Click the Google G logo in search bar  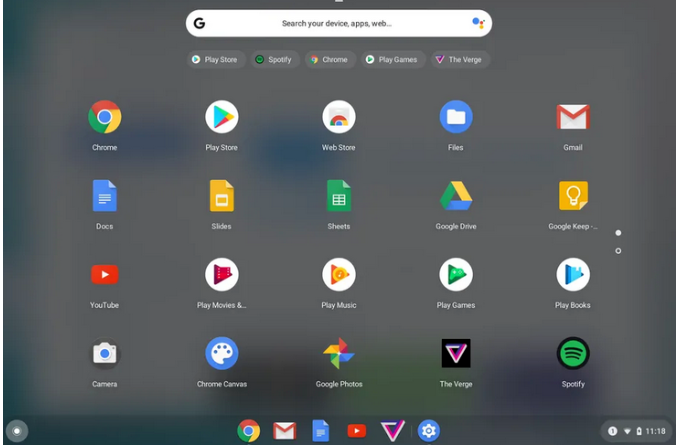point(199,23)
